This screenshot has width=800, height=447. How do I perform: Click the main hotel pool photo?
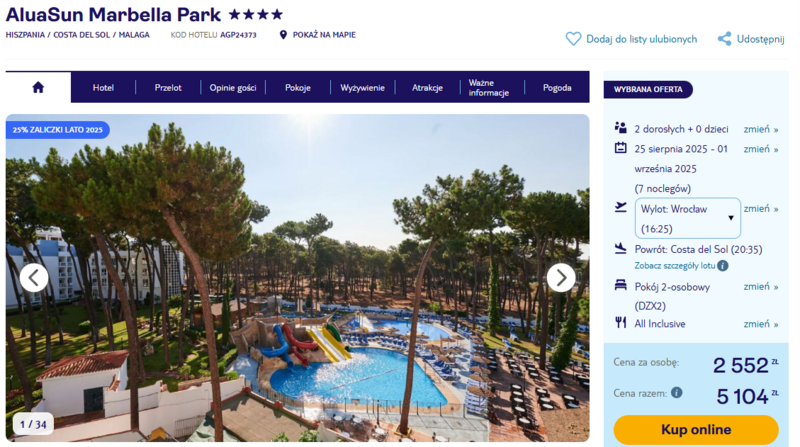[x=297, y=278]
